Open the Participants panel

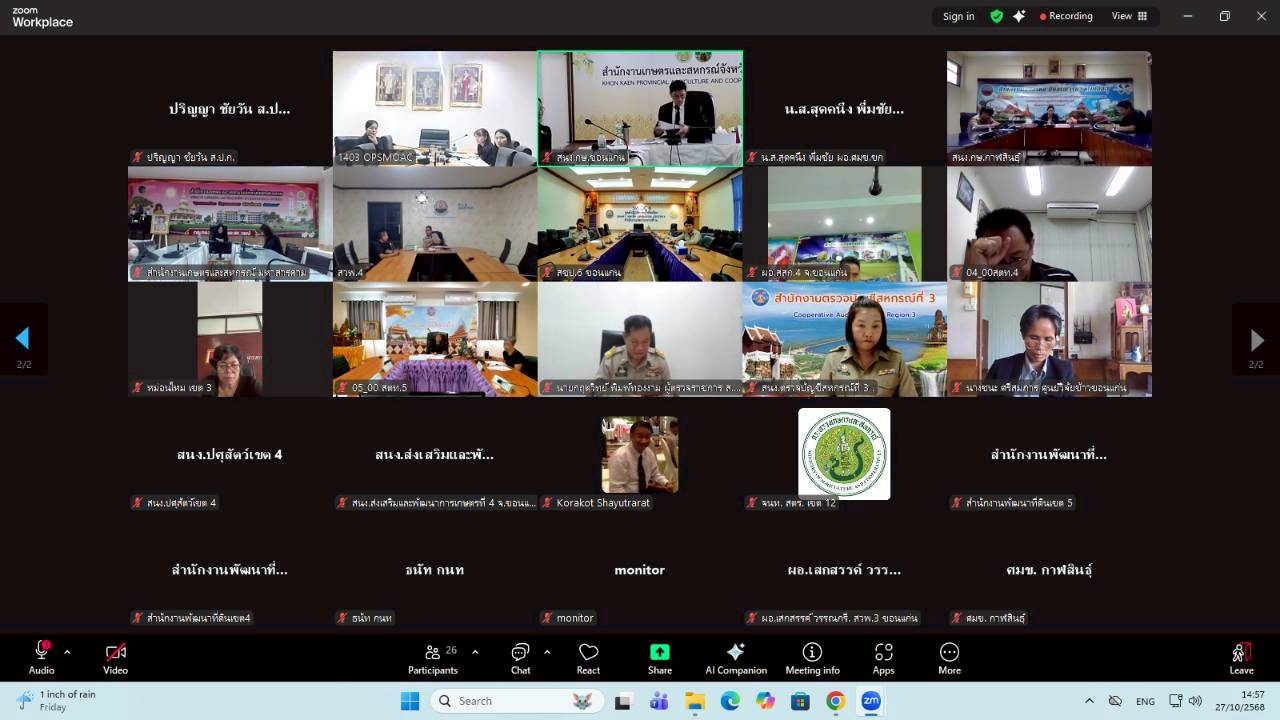click(x=432, y=658)
